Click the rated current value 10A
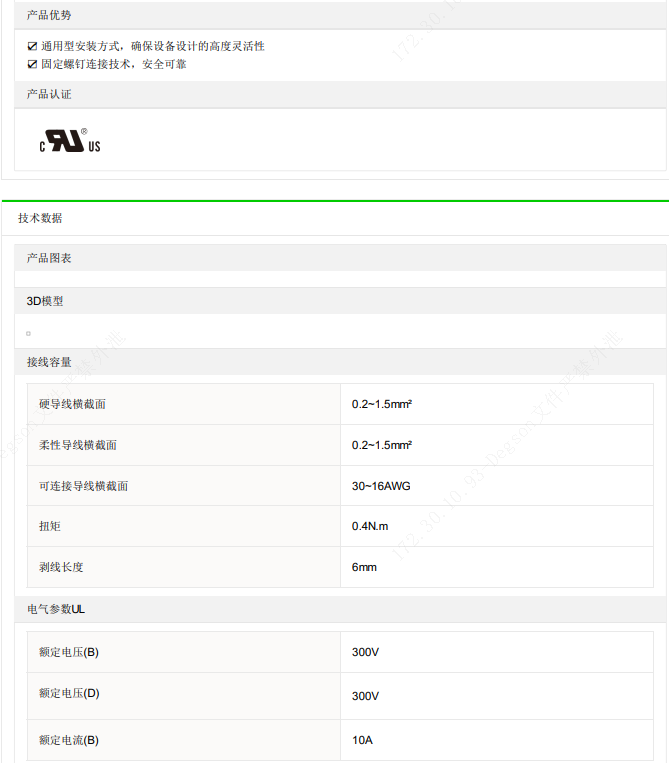This screenshot has height=763, width=669. (x=362, y=740)
